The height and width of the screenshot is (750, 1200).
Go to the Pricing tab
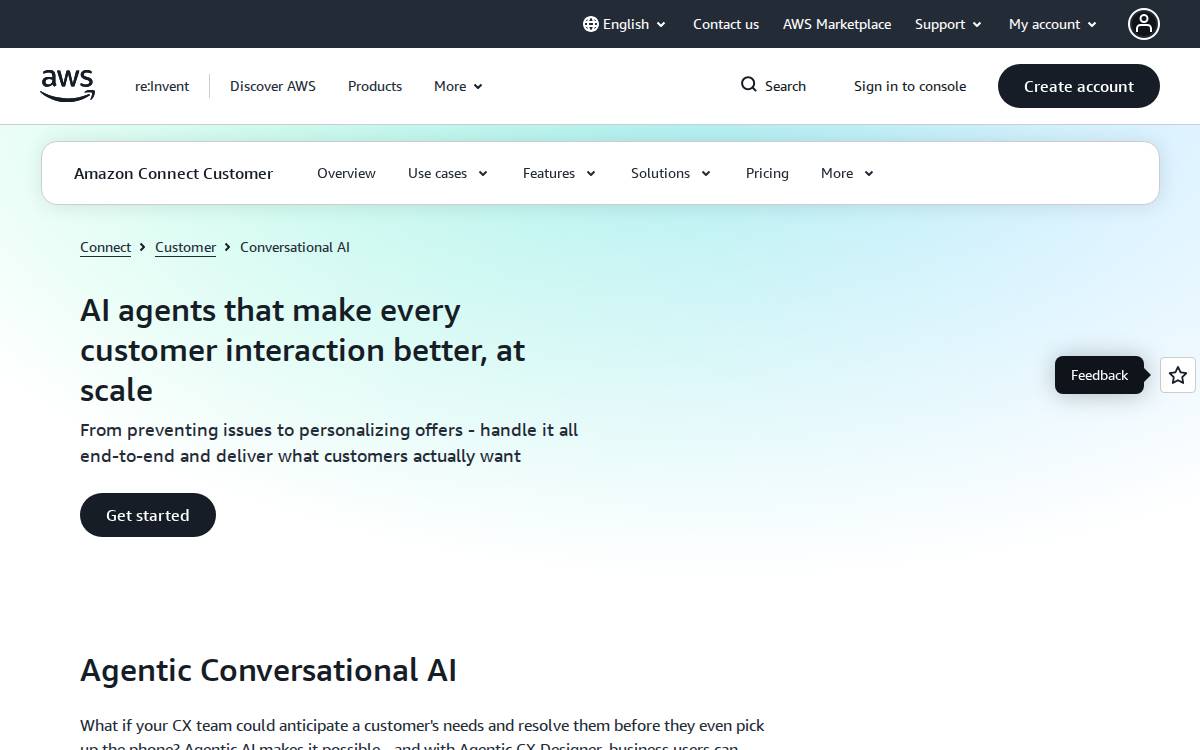(767, 173)
